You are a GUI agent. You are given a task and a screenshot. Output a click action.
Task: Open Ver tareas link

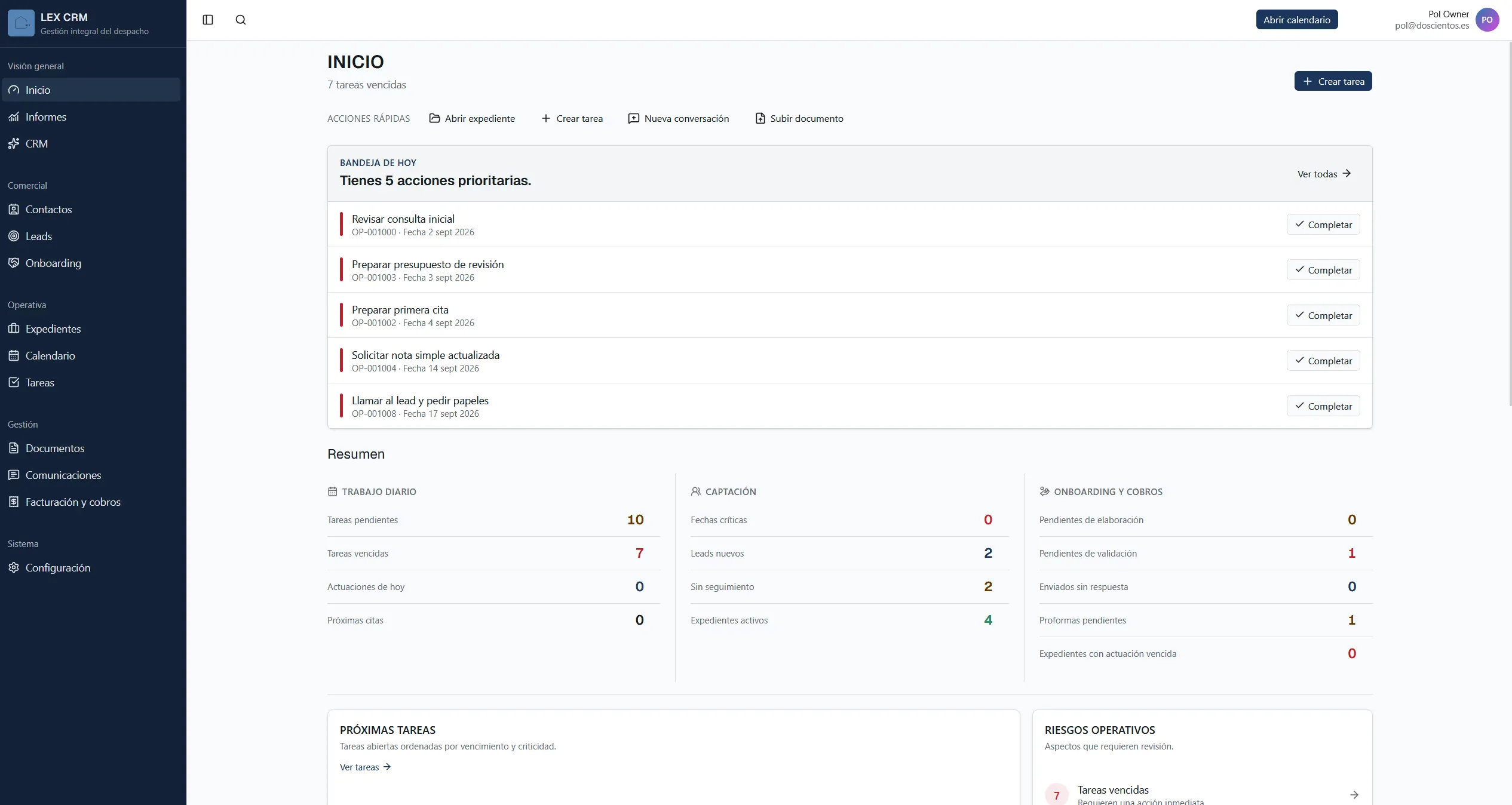366,767
